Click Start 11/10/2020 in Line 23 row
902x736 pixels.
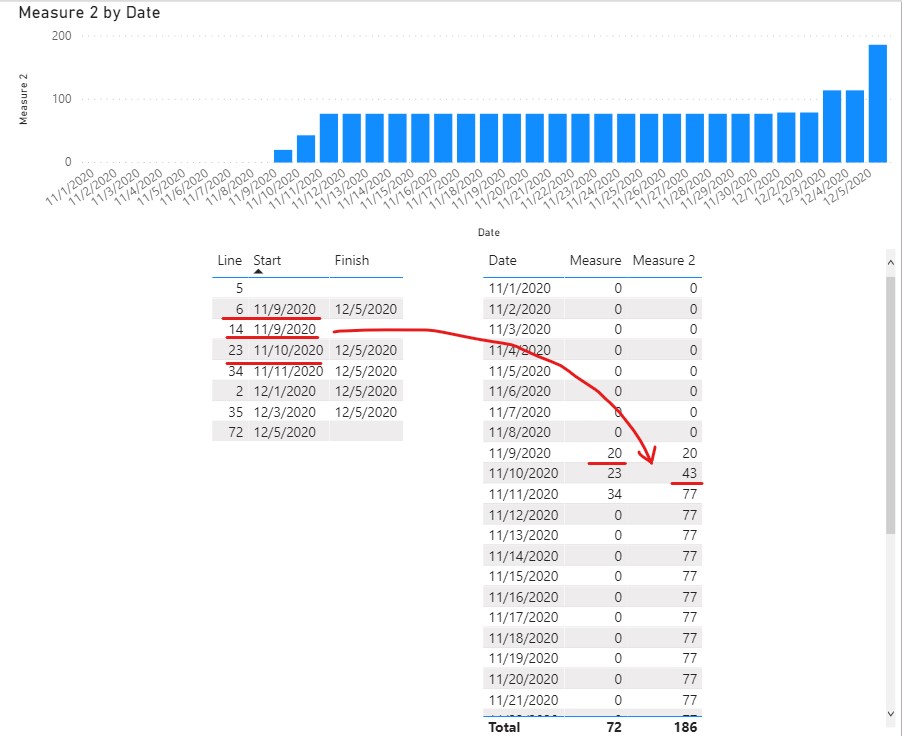288,350
